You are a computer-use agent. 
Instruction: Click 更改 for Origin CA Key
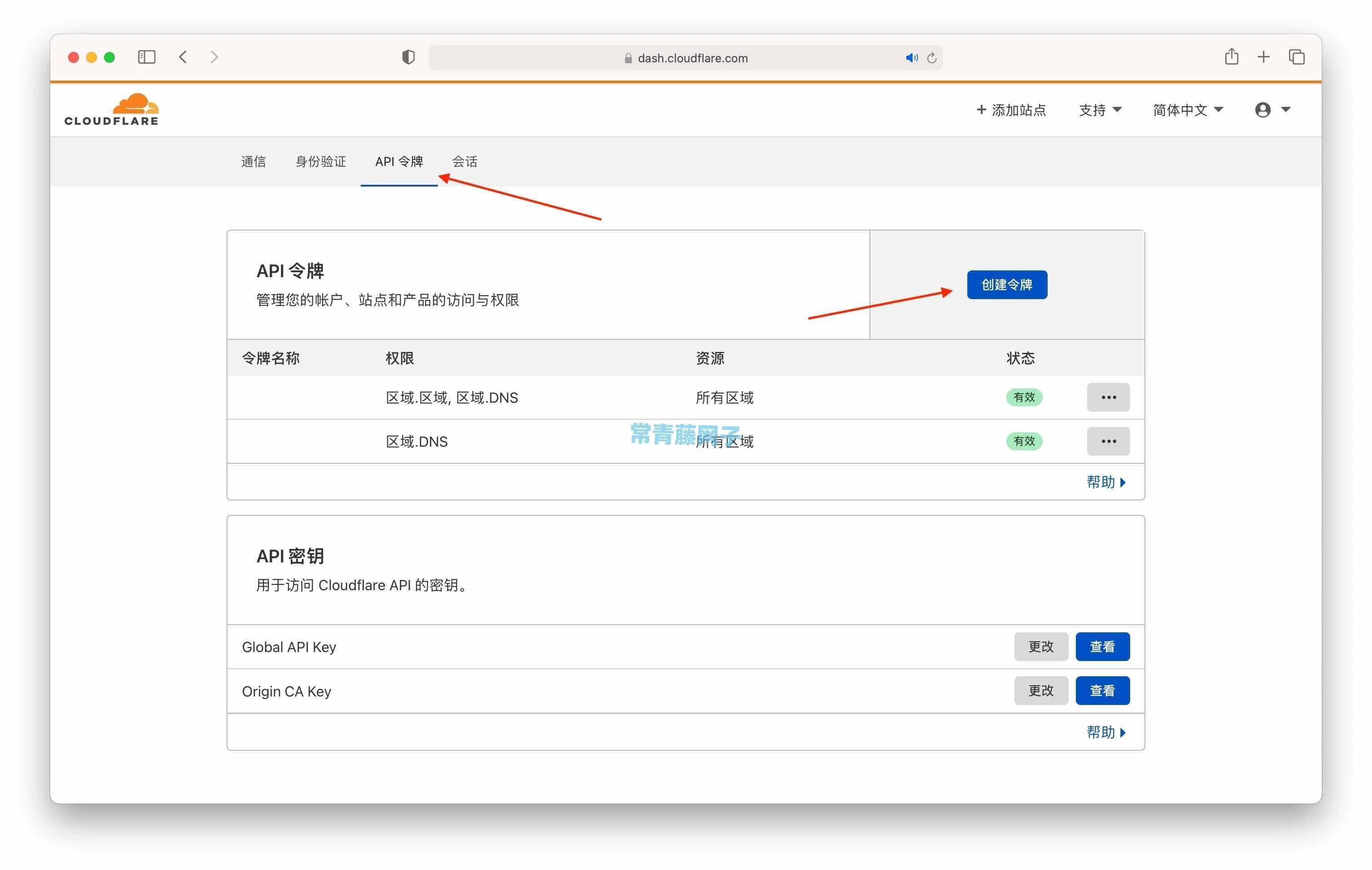coord(1041,691)
